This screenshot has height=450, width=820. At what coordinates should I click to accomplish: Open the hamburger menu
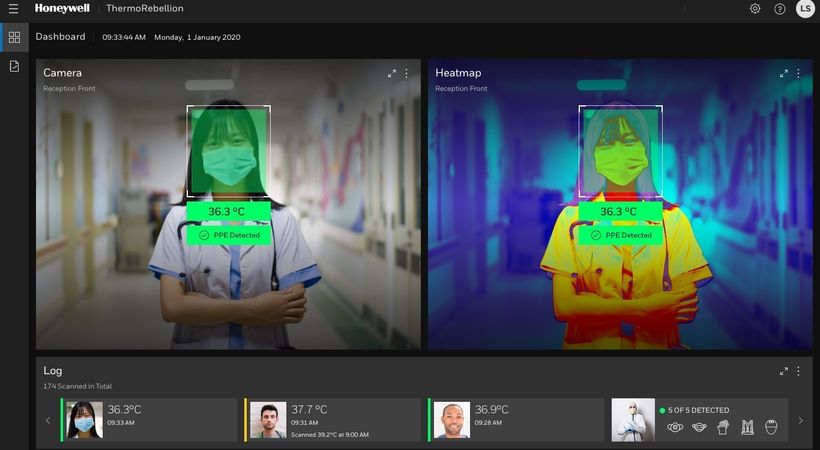tap(13, 9)
